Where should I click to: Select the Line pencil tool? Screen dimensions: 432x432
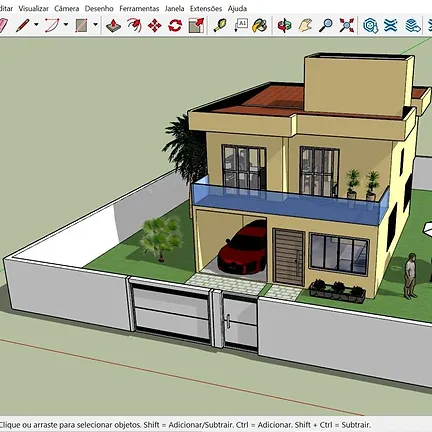[x=23, y=25]
